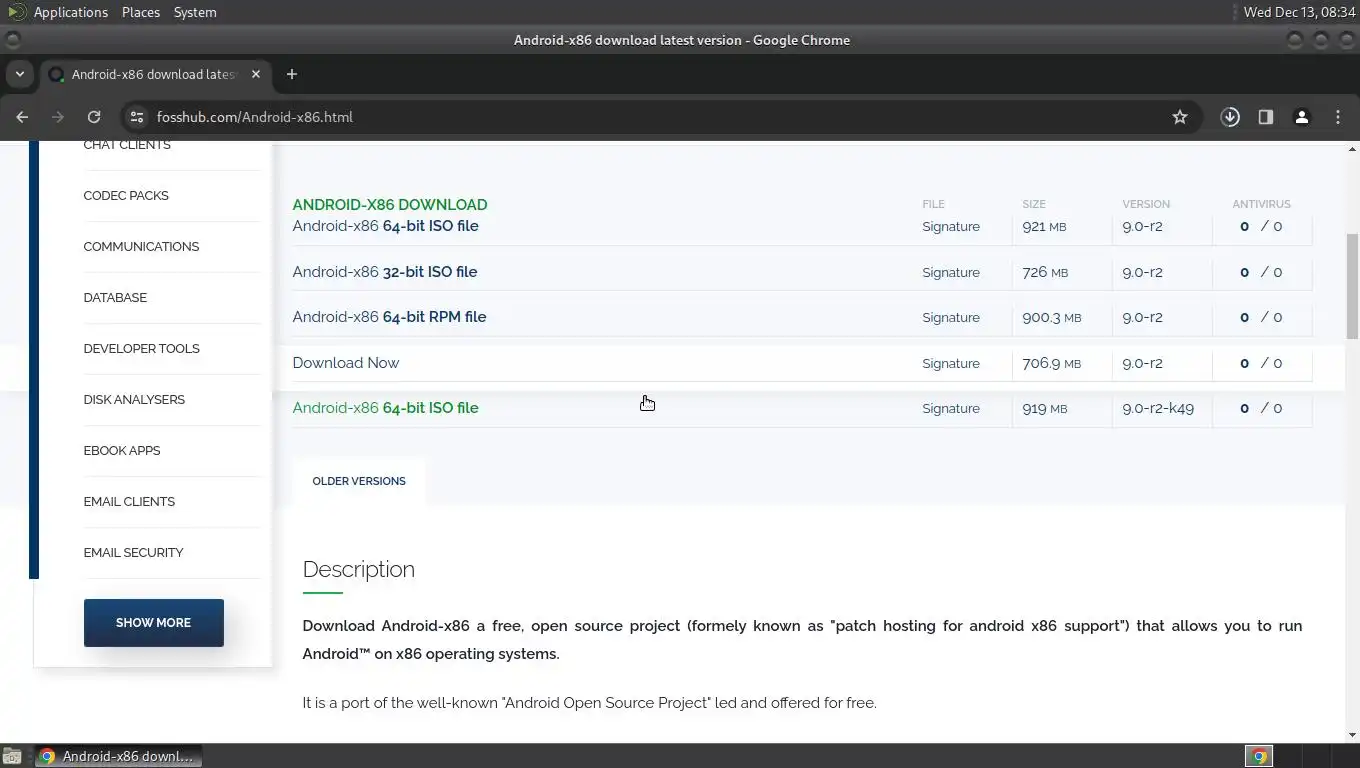Open Signature for the 706.9 MB file
This screenshot has height=768, width=1360.
pos(951,364)
